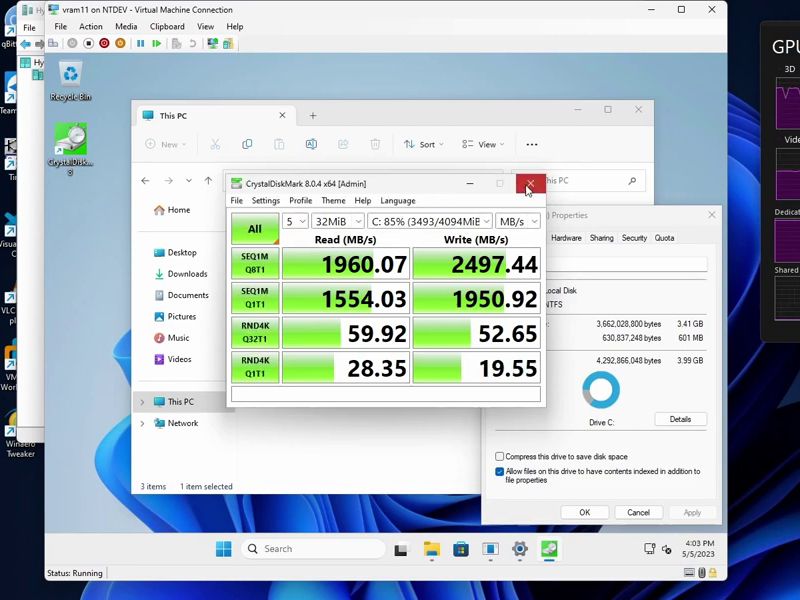This screenshot has width=800, height=600.
Task: Open the New dropdown in Explorer
Action: pyautogui.click(x=165, y=144)
